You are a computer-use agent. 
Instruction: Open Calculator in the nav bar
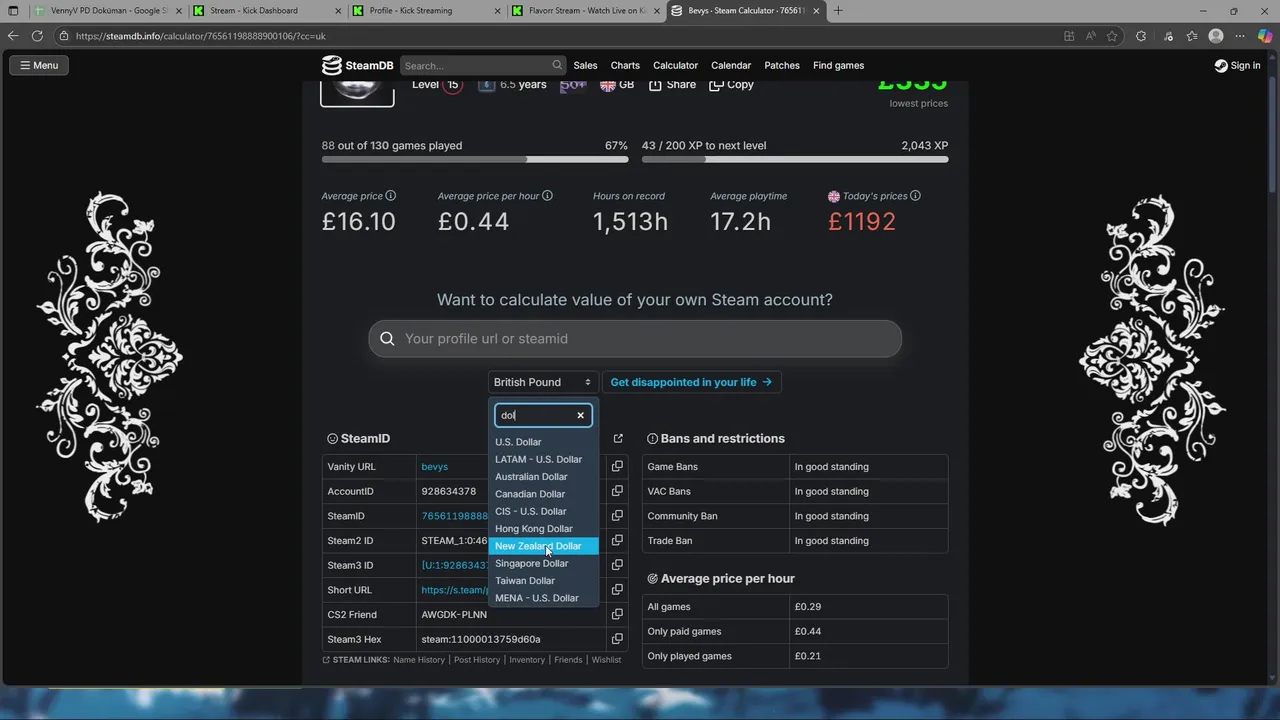(675, 66)
